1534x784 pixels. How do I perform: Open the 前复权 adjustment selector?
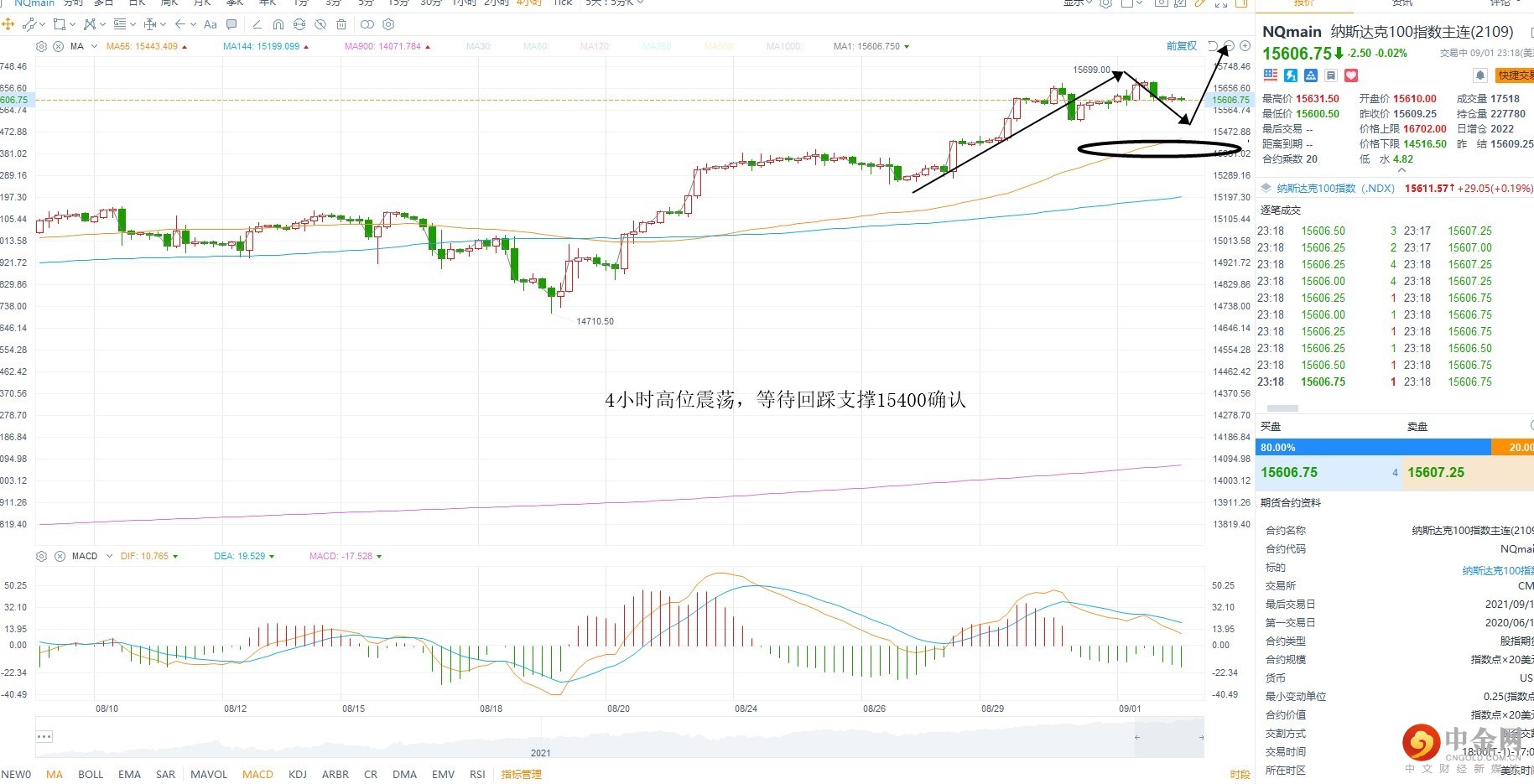(x=1182, y=46)
